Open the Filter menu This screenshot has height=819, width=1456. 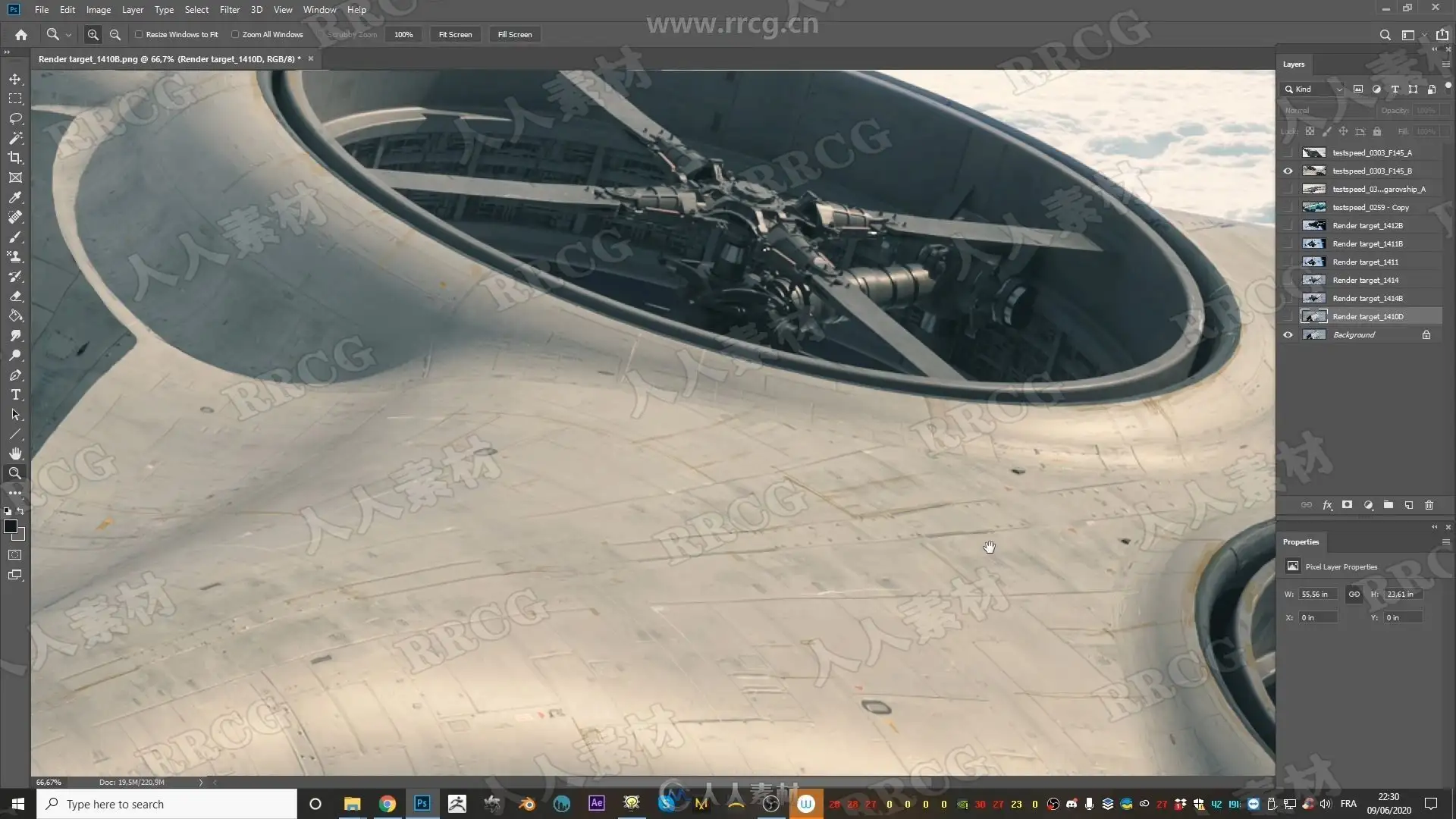(x=229, y=10)
